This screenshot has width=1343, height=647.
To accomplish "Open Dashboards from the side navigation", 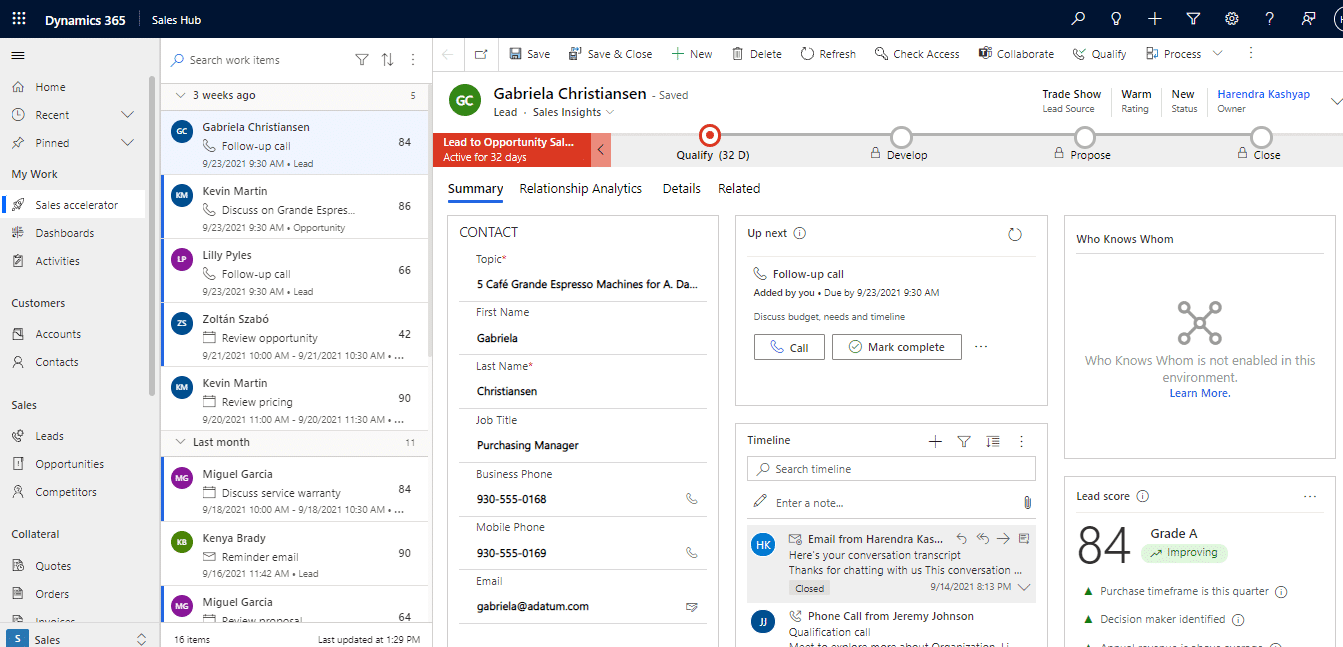I will click(x=64, y=233).
